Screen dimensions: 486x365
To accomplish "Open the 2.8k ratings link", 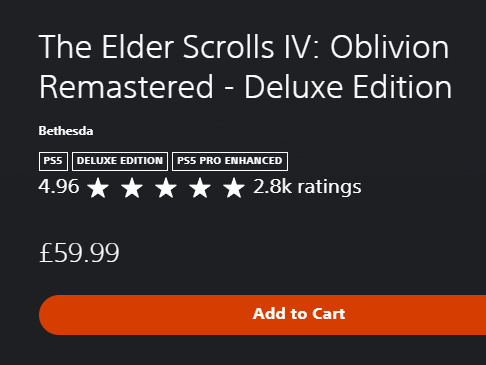I will pos(307,187).
